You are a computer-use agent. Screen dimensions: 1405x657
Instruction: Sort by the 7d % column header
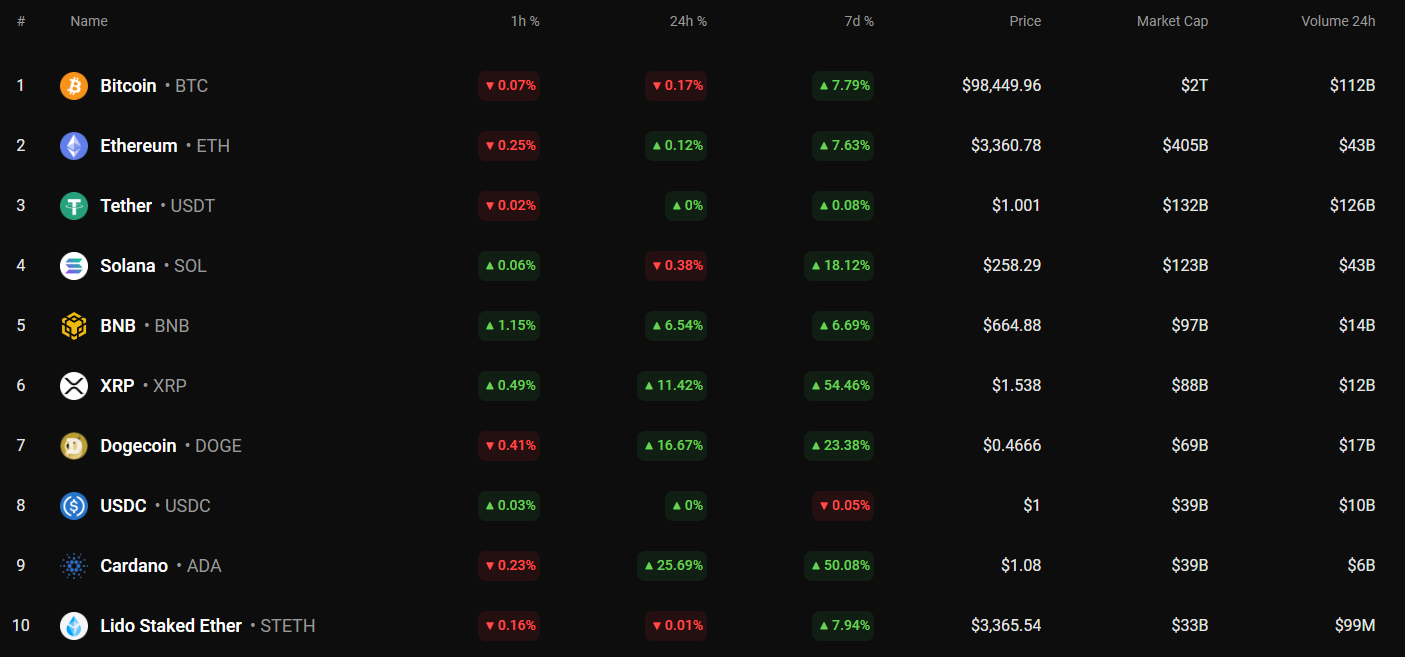pyautogui.click(x=859, y=21)
